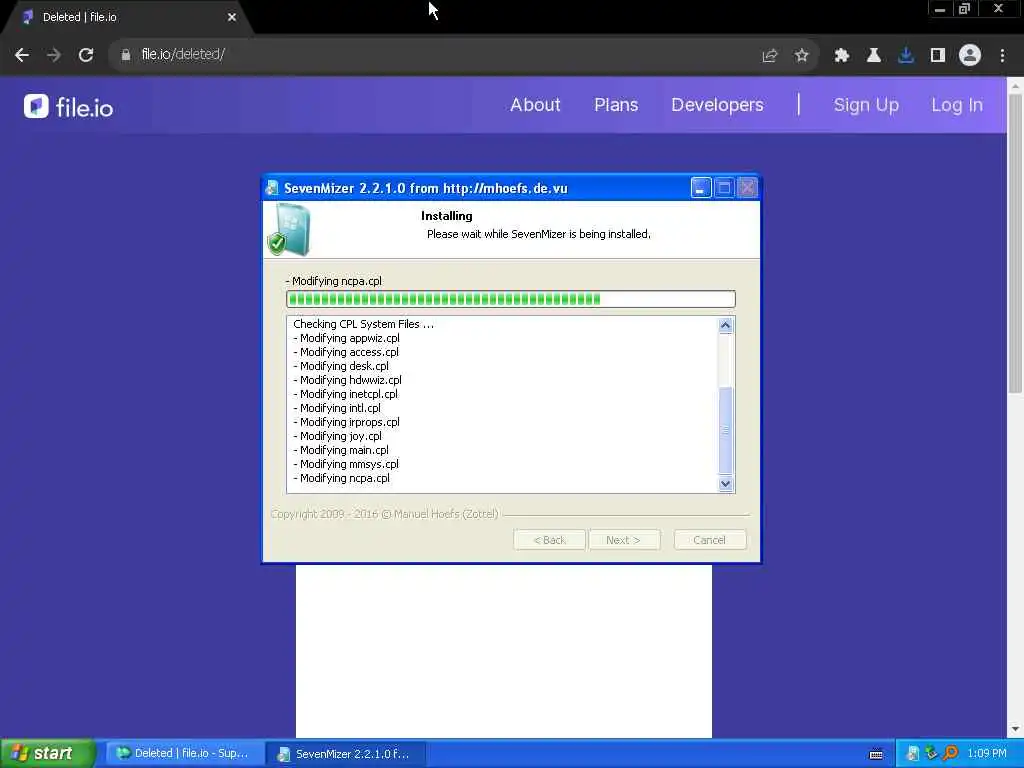Click the keyboard icon on taskbar

tap(876, 754)
